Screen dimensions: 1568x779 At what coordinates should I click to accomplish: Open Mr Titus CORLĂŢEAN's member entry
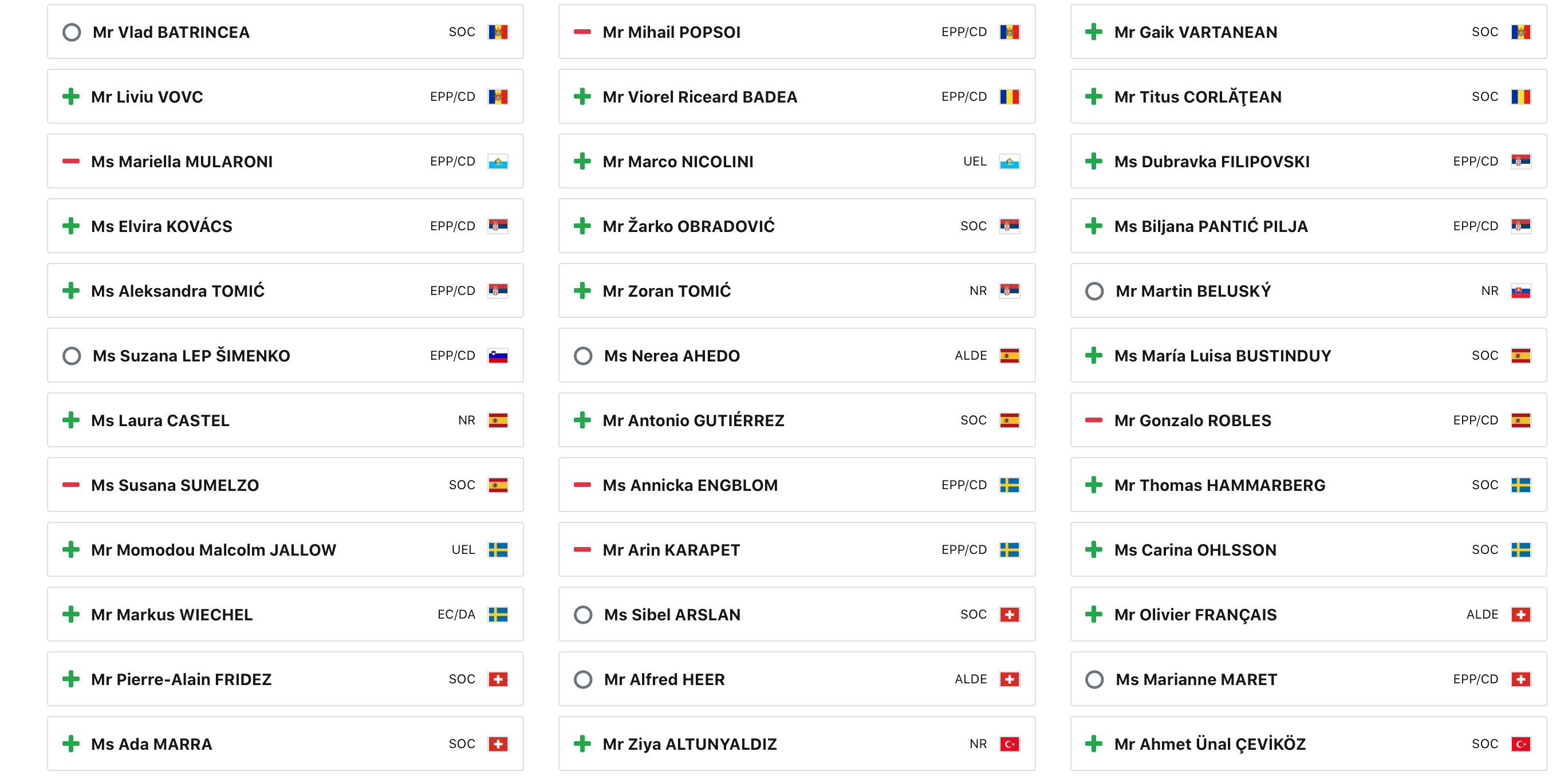(1308, 97)
